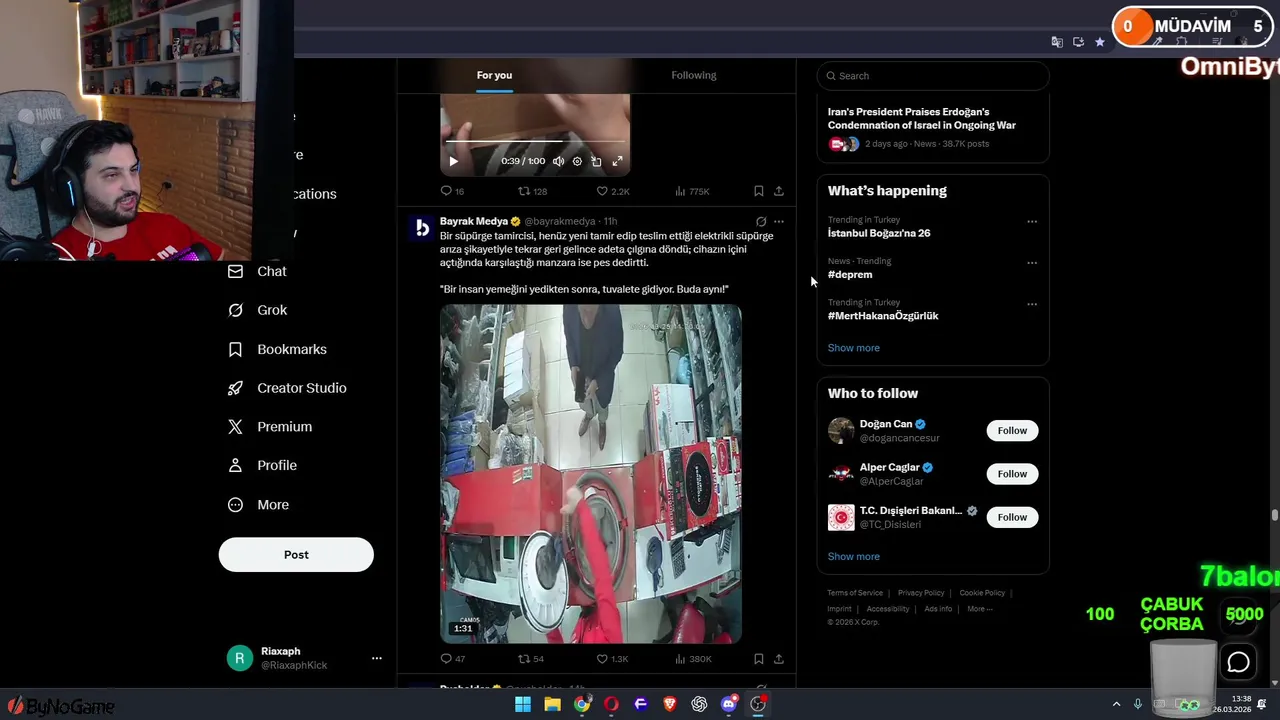The width and height of the screenshot is (1280, 720).
Task: Open options for İstanbul Boğazı'na 26 trend
Action: coord(1032,222)
